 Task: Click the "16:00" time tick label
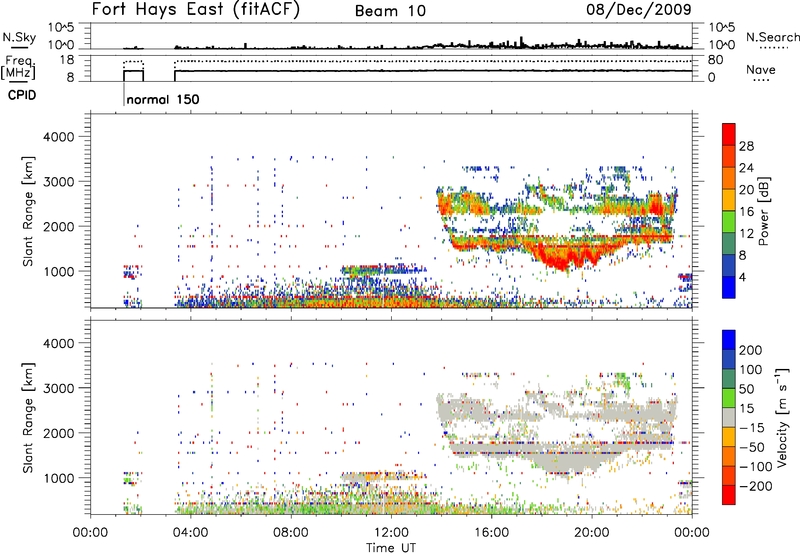[x=491, y=533]
